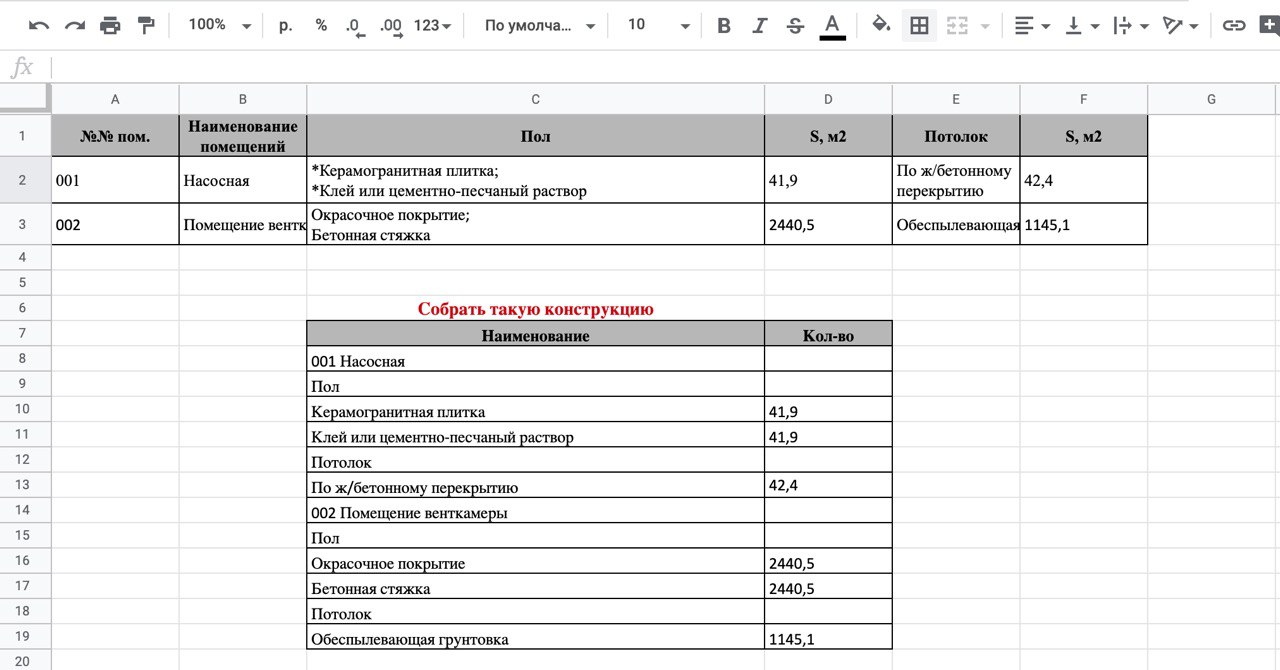The image size is (1280, 670).
Task: Print the spreadsheet
Action: [110, 25]
